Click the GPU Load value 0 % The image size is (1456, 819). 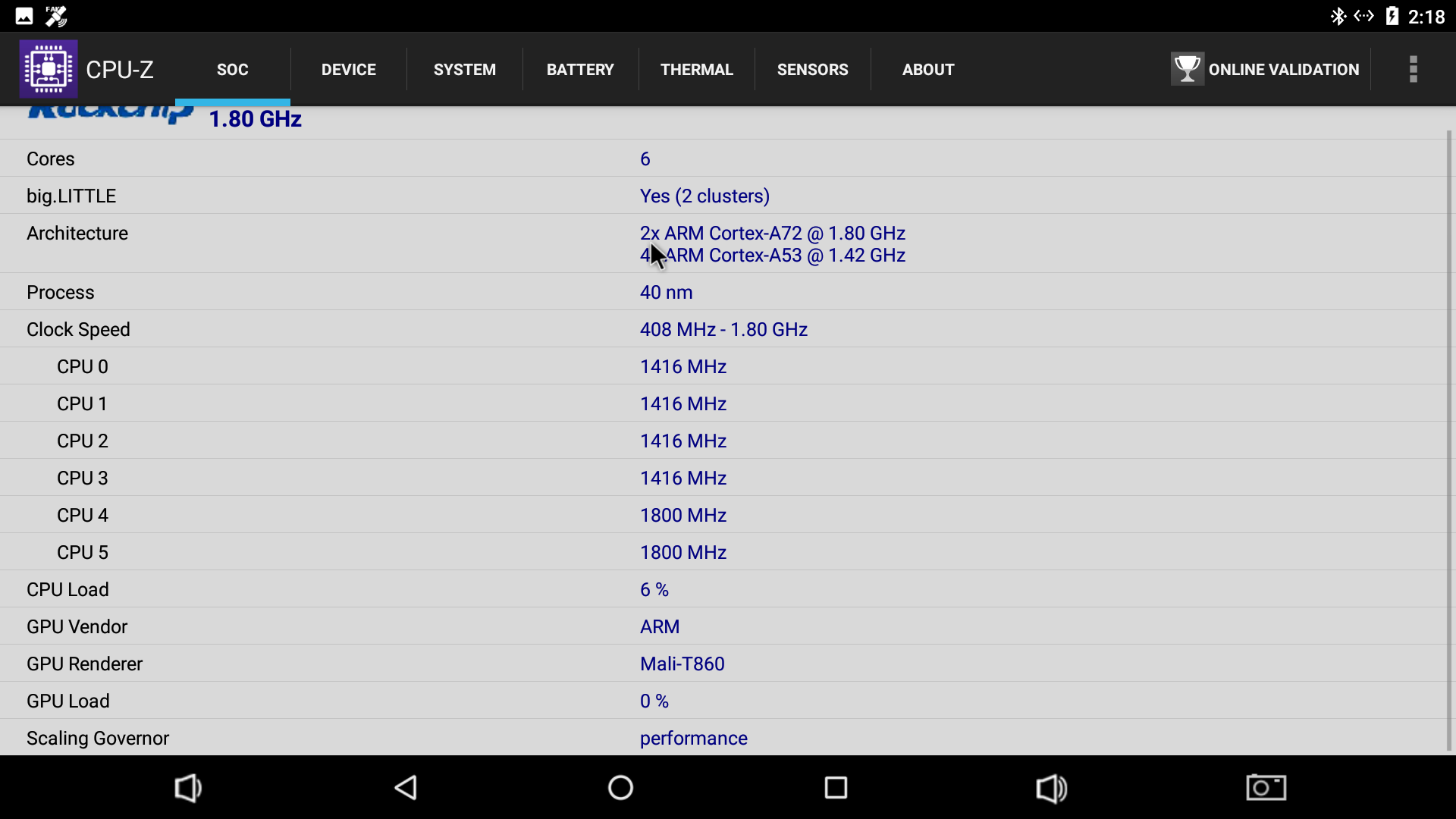click(x=654, y=701)
